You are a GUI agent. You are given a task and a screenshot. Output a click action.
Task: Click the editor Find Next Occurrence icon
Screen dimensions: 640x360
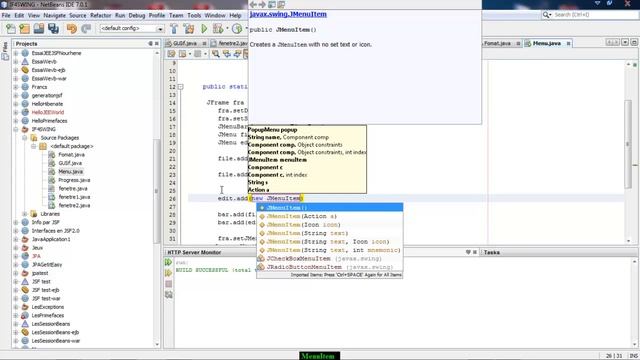click(237, 54)
